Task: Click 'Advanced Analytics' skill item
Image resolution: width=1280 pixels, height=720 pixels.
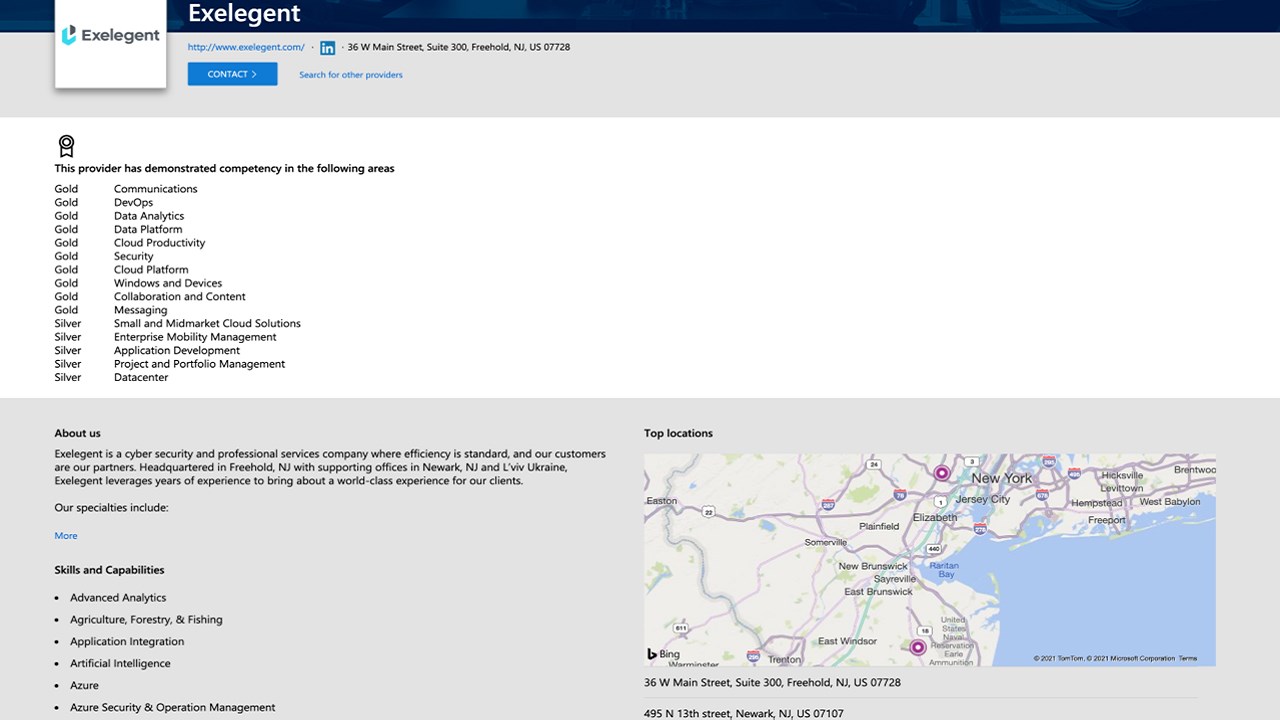Action: click(118, 598)
